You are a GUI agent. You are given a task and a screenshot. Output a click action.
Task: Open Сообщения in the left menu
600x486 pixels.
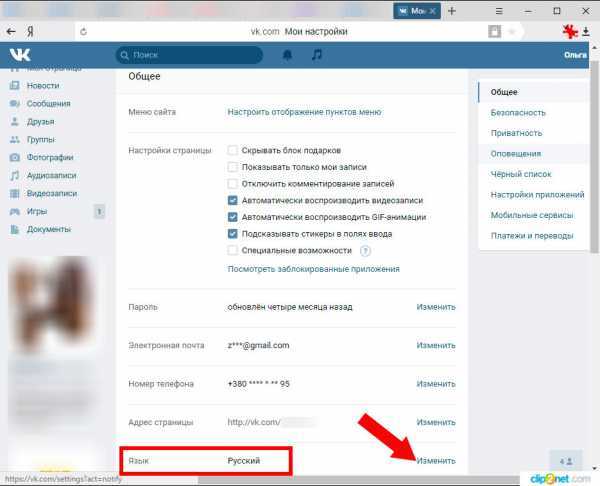coord(49,104)
